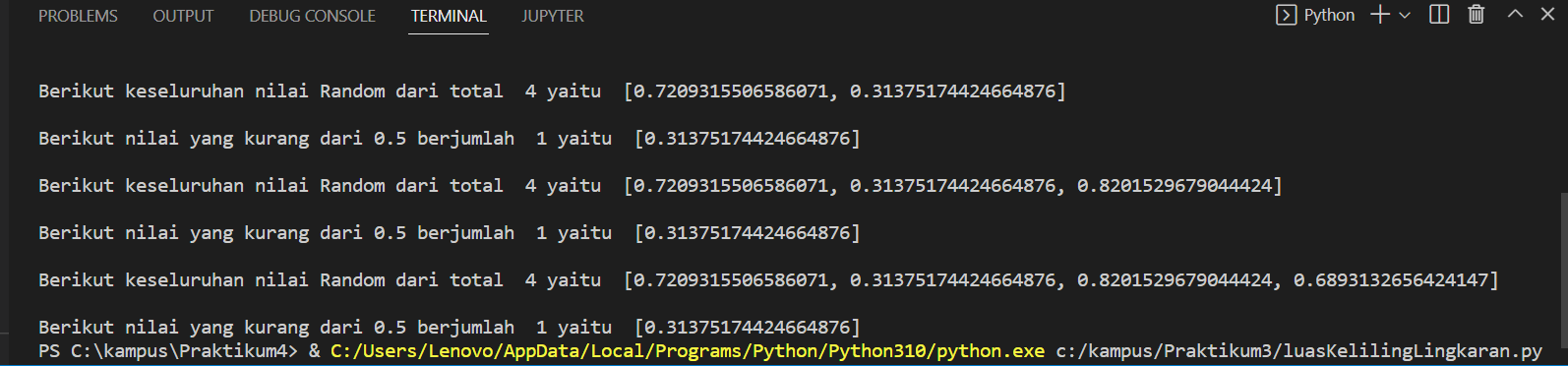Open the OUTPUT tab

click(183, 16)
